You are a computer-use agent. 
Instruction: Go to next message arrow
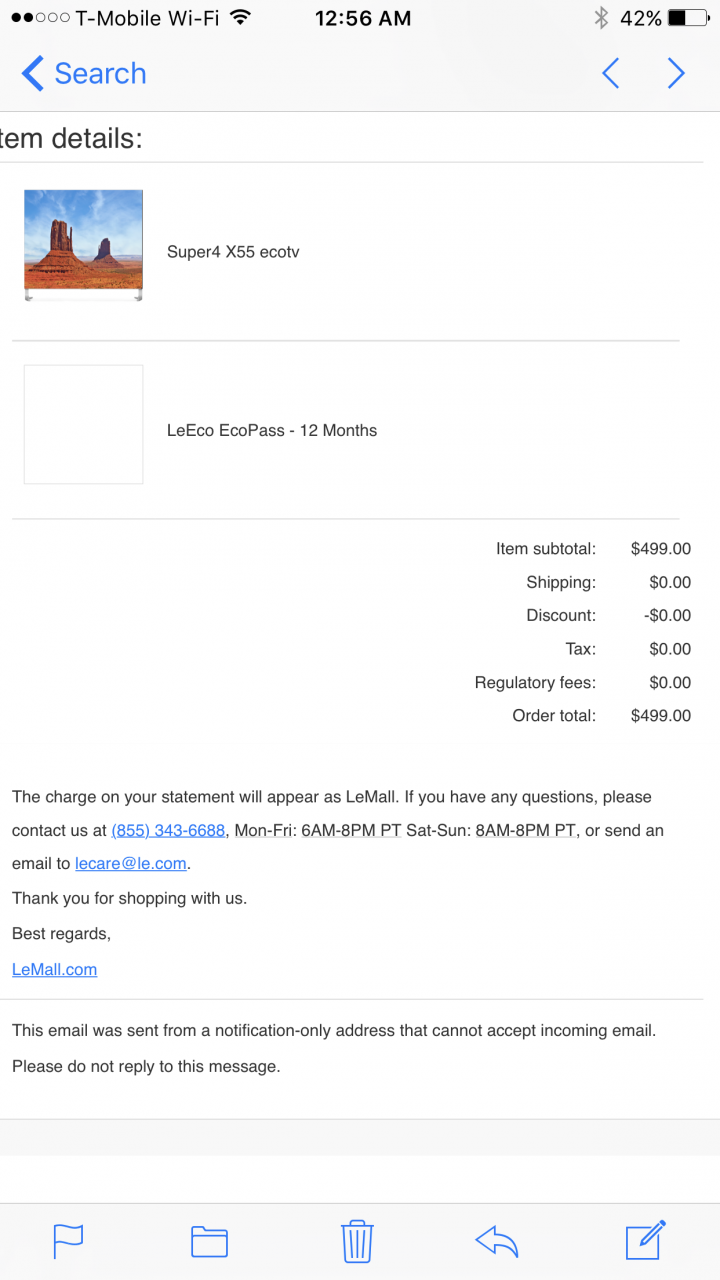click(x=676, y=73)
